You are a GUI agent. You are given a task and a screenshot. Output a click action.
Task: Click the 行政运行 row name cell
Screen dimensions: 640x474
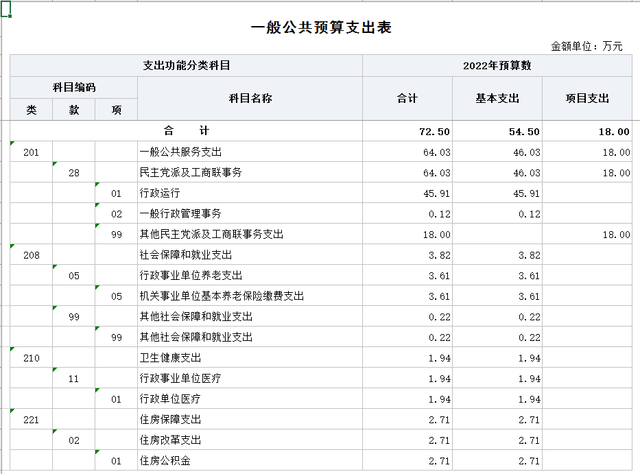coord(250,193)
